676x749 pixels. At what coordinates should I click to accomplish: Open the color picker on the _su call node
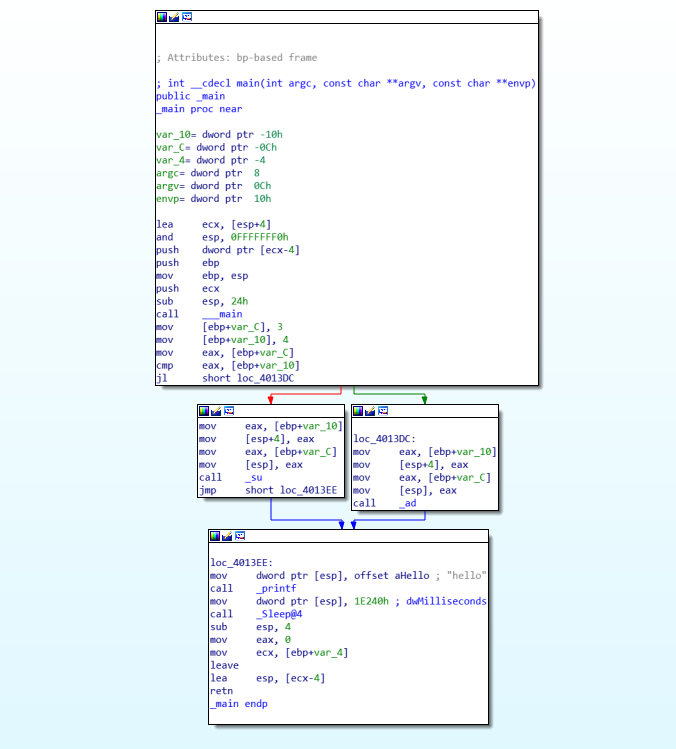[x=204, y=411]
